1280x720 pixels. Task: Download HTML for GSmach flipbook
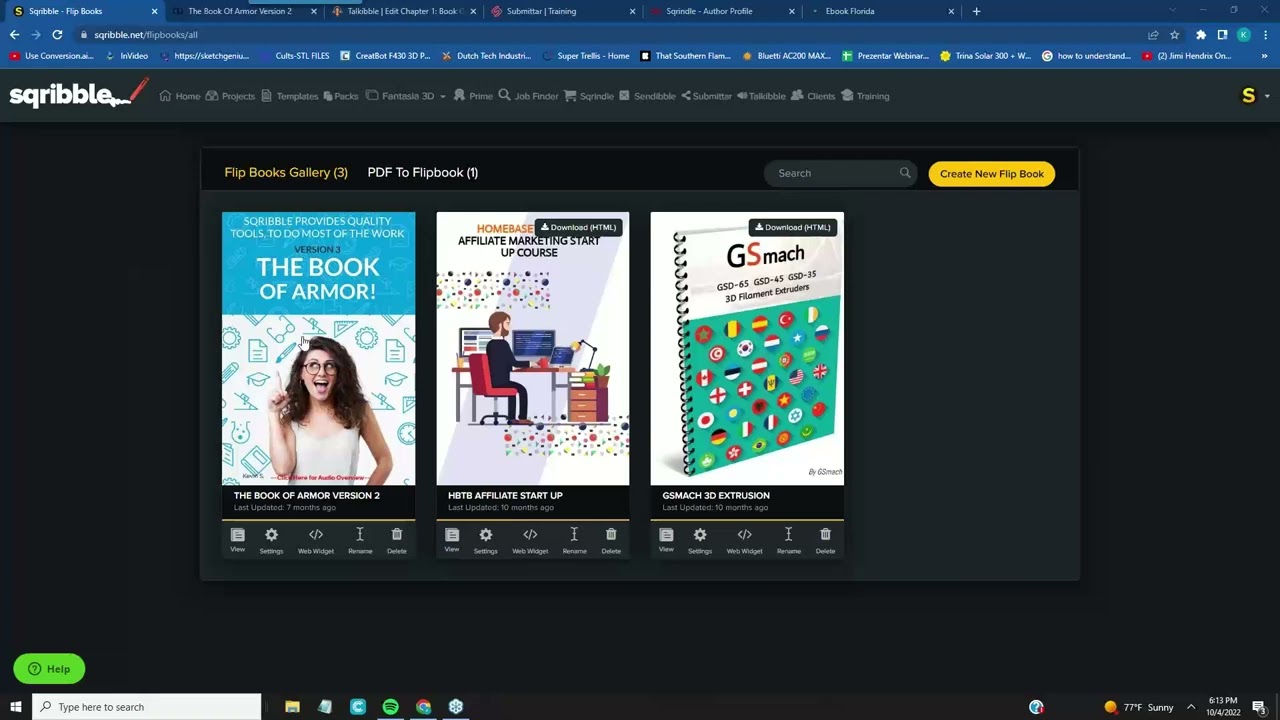point(793,227)
